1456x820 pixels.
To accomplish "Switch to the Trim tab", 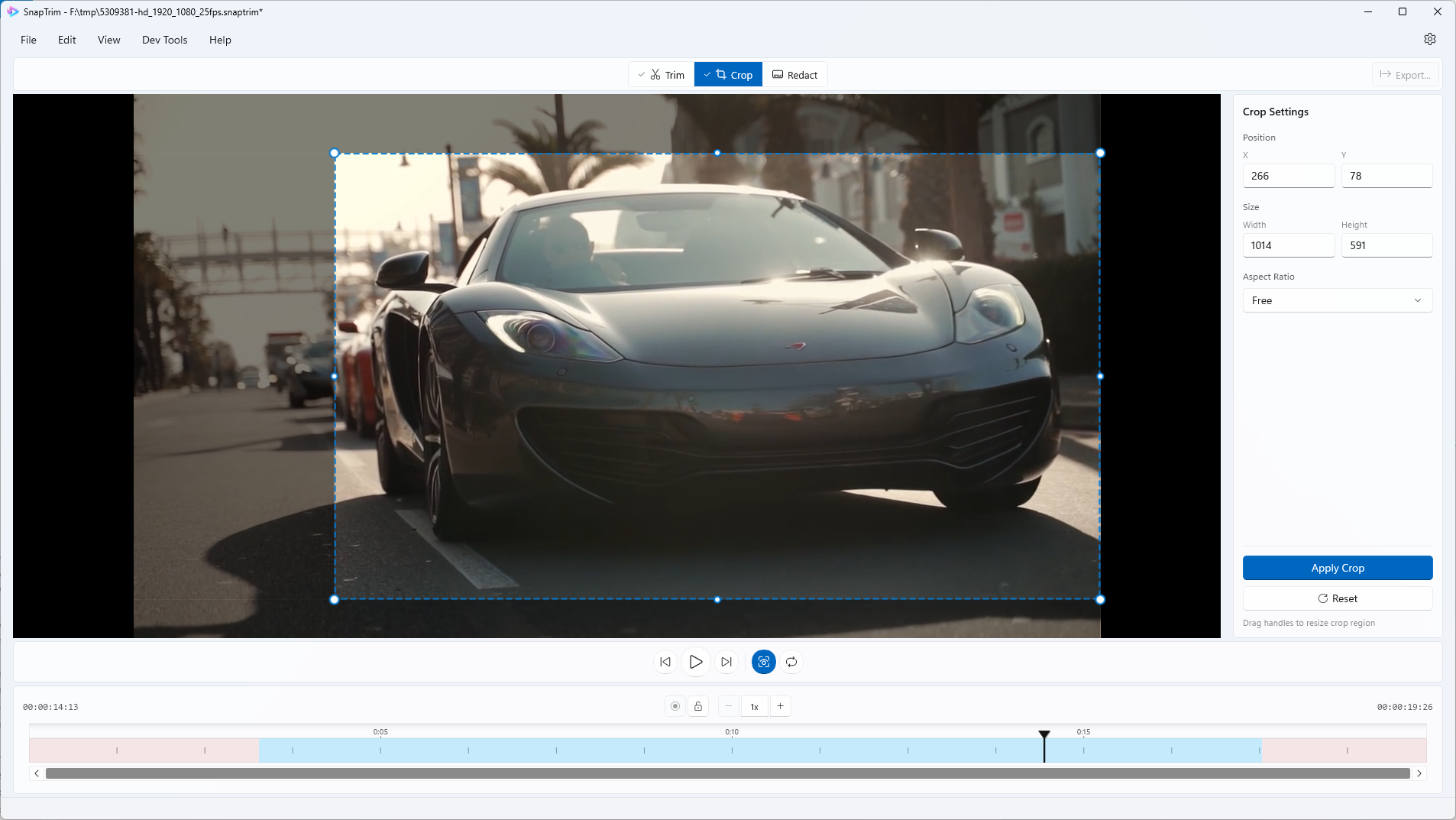I will click(x=662, y=75).
